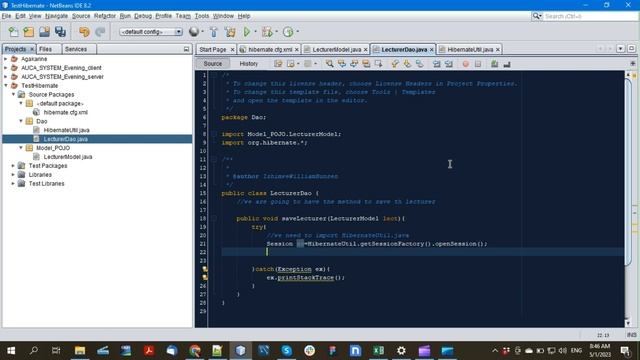Image resolution: width=640 pixels, height=360 pixels.
Task: Click the Last Edit icon in editor toolbar
Action: coord(278,64)
